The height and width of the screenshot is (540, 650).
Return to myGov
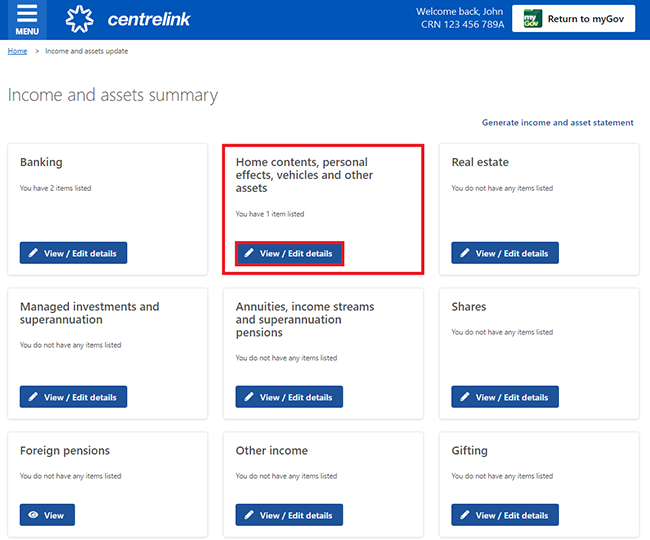tap(573, 19)
